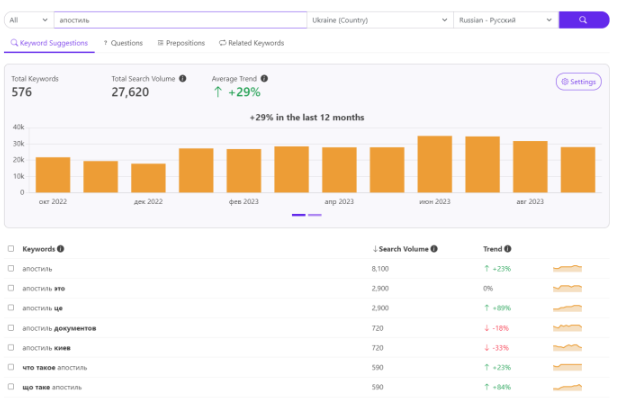Open the Settings button

[x=579, y=82]
